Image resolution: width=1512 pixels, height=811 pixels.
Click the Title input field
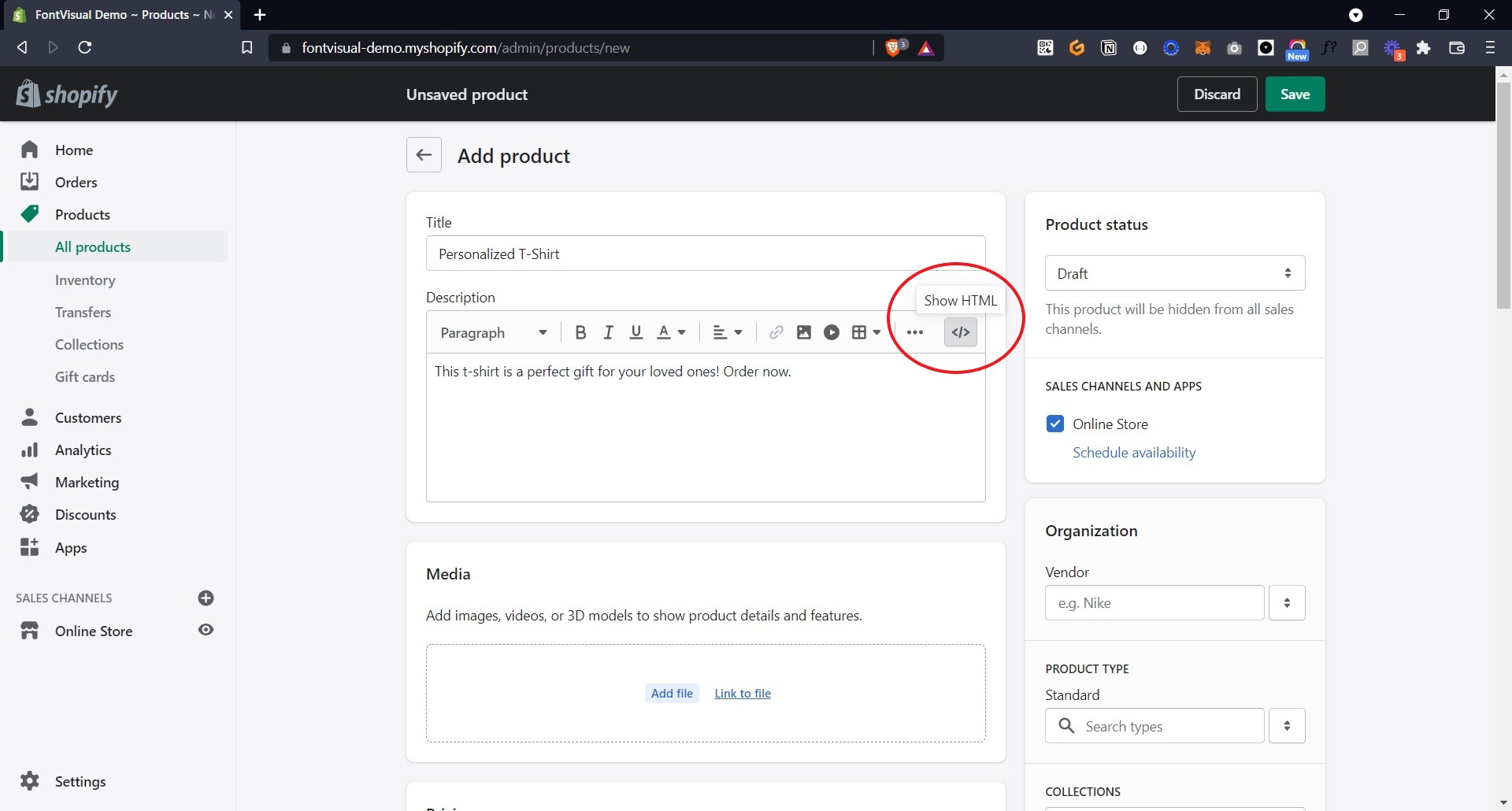[706, 254]
